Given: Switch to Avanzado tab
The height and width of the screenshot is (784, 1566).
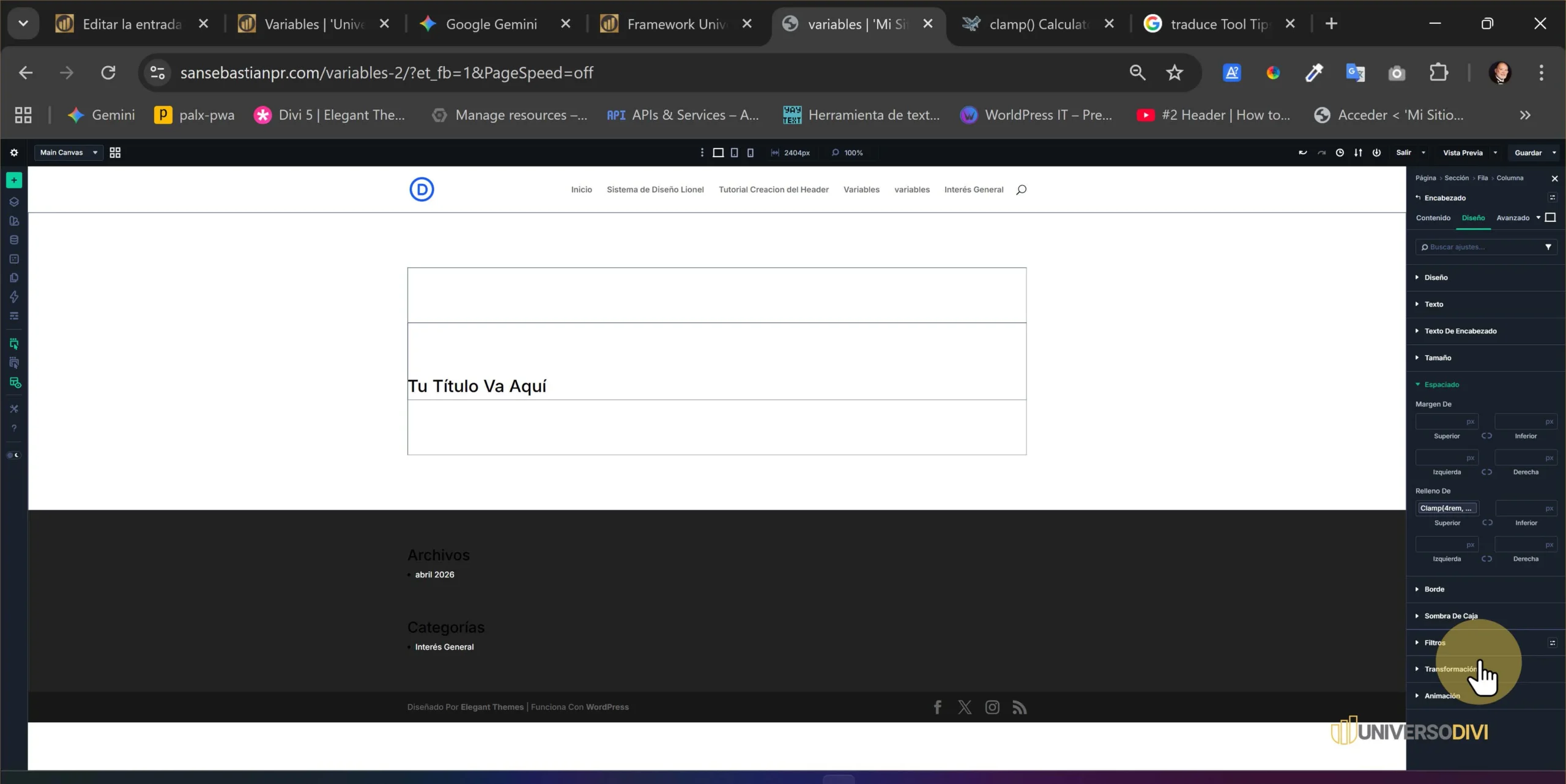Looking at the screenshot, I should coord(1513,218).
